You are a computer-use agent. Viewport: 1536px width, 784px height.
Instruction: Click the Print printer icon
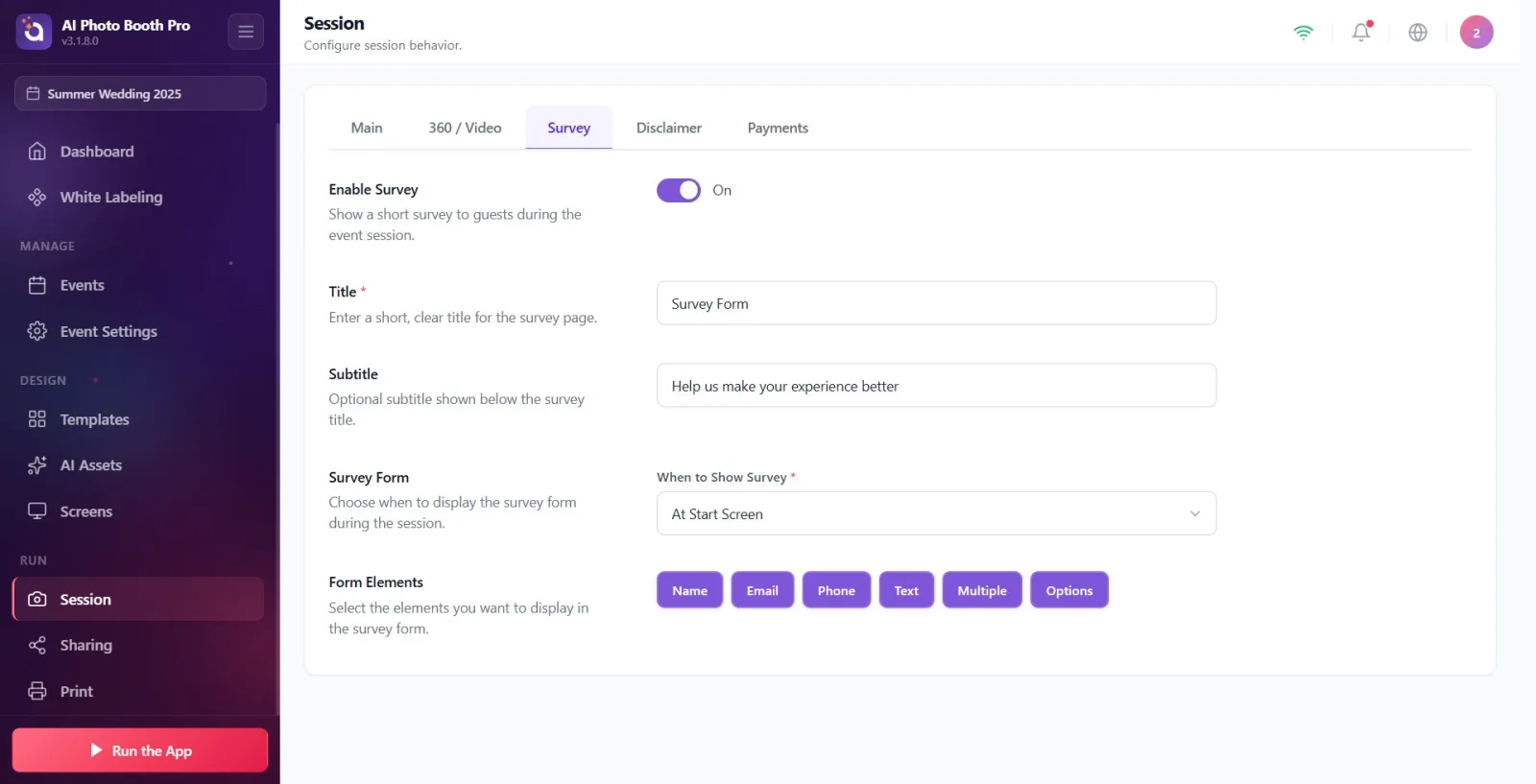[x=37, y=691]
